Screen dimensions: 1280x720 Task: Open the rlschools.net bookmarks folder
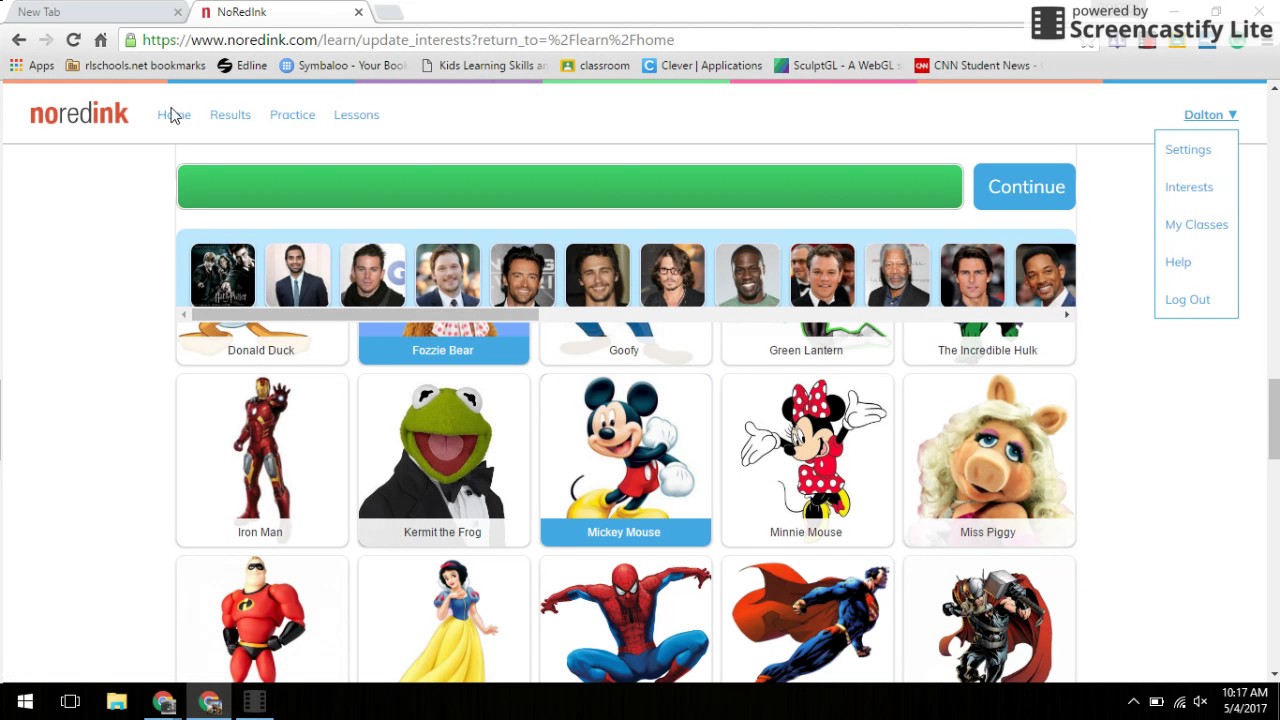(135, 66)
